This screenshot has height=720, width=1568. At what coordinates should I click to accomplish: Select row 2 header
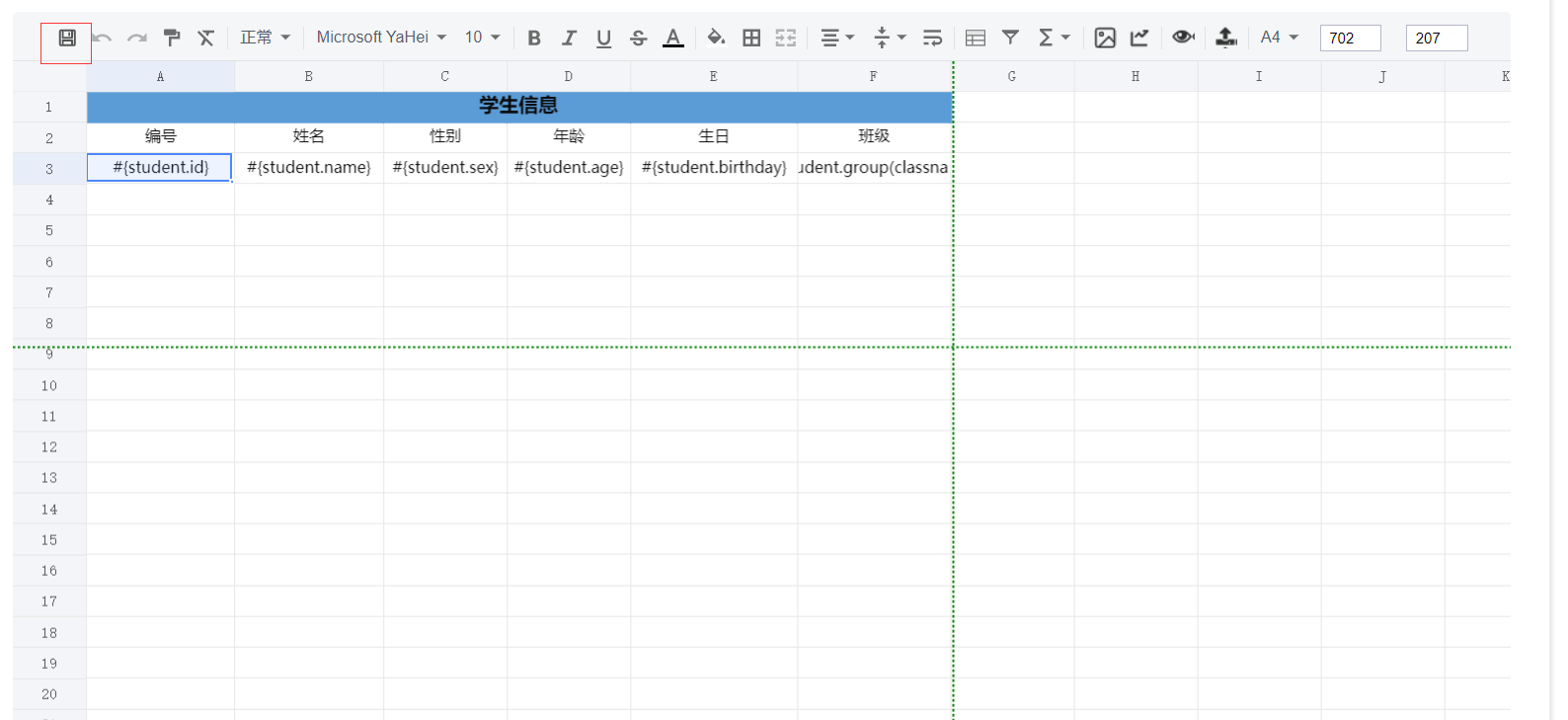[x=49, y=137]
